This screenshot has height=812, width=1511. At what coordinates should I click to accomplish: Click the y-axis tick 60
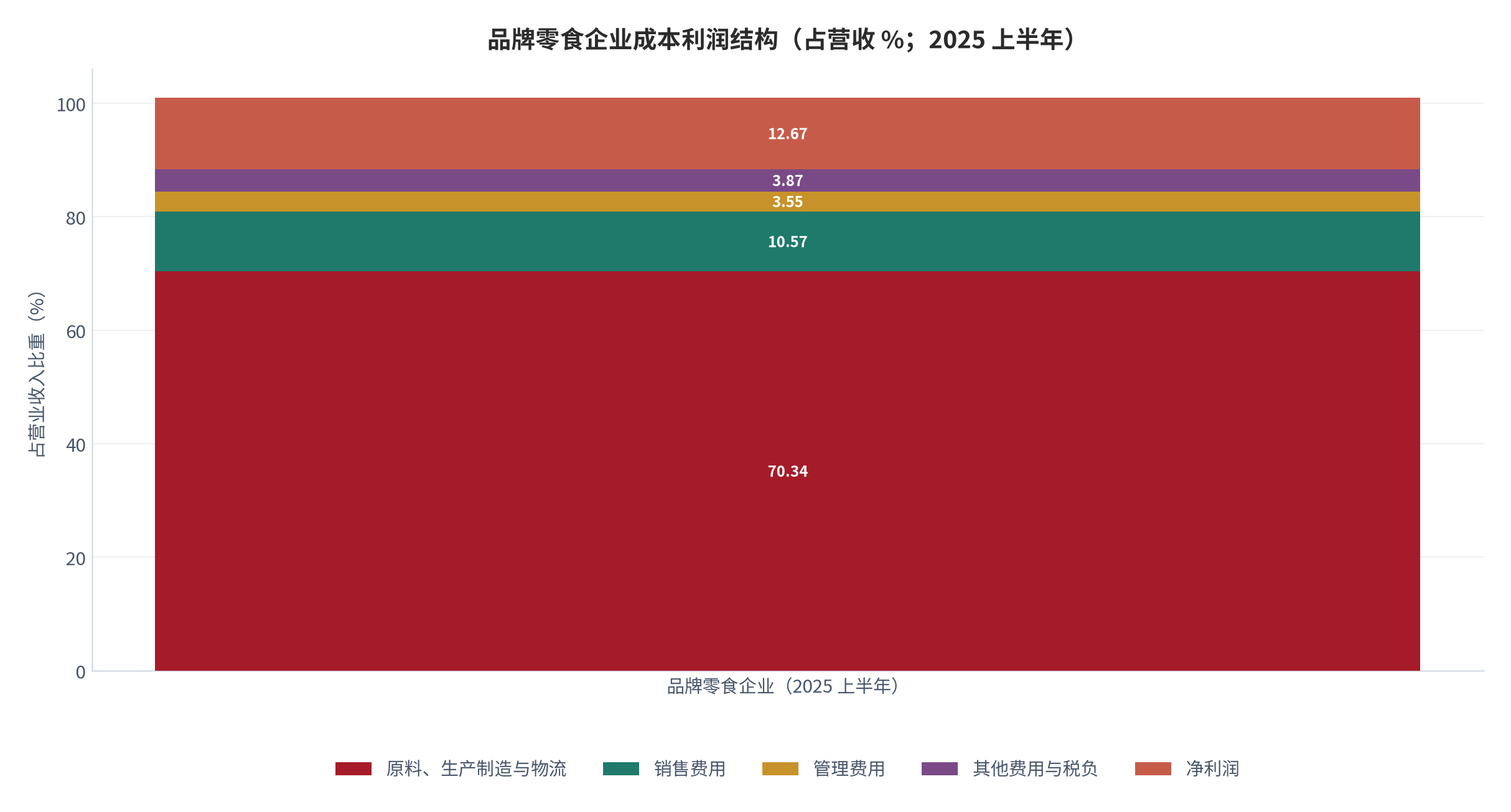pyautogui.click(x=76, y=332)
